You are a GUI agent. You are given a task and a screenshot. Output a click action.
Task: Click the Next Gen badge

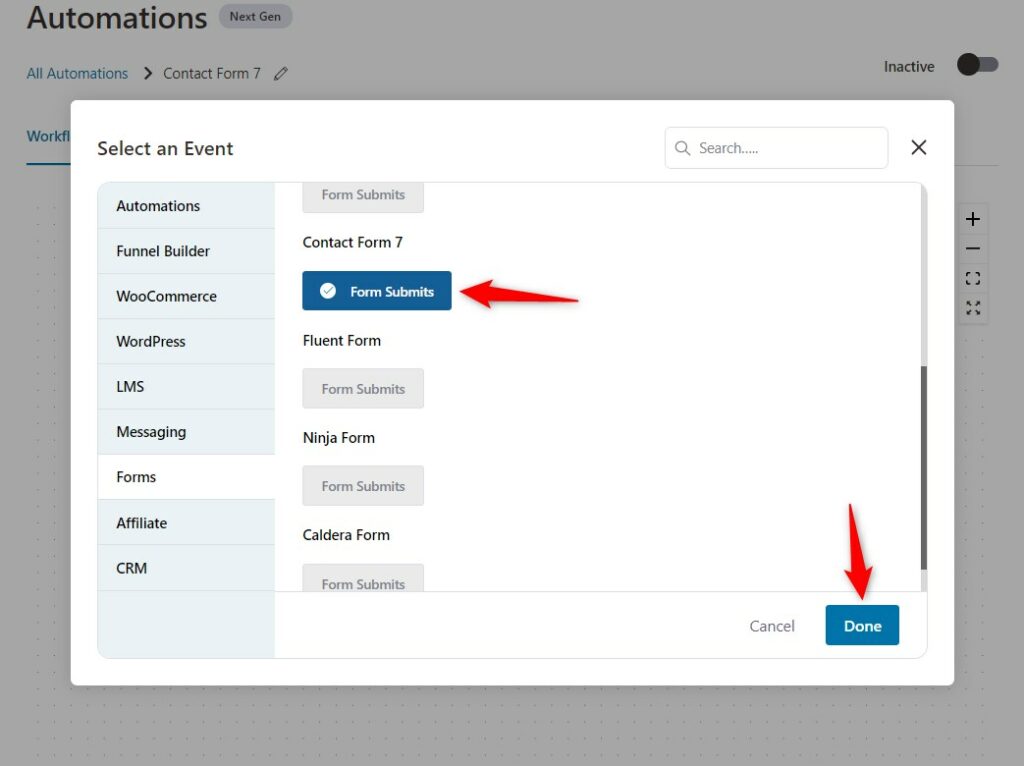(255, 16)
